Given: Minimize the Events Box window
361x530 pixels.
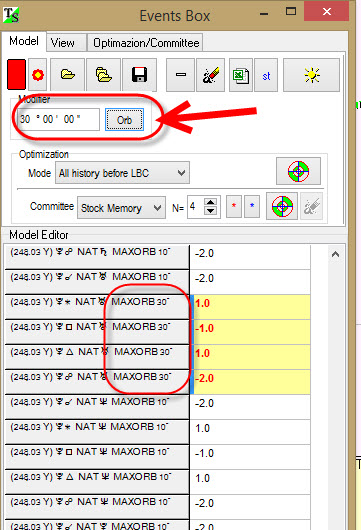Looking at the screenshot, I should click(x=264, y=14).
